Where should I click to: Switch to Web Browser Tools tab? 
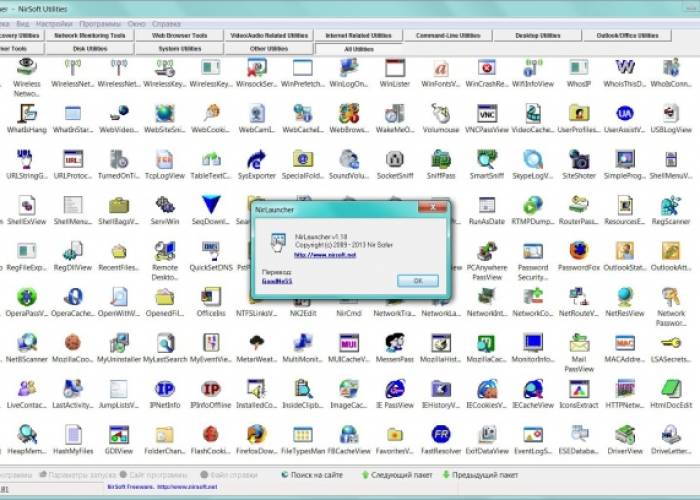coord(179,35)
